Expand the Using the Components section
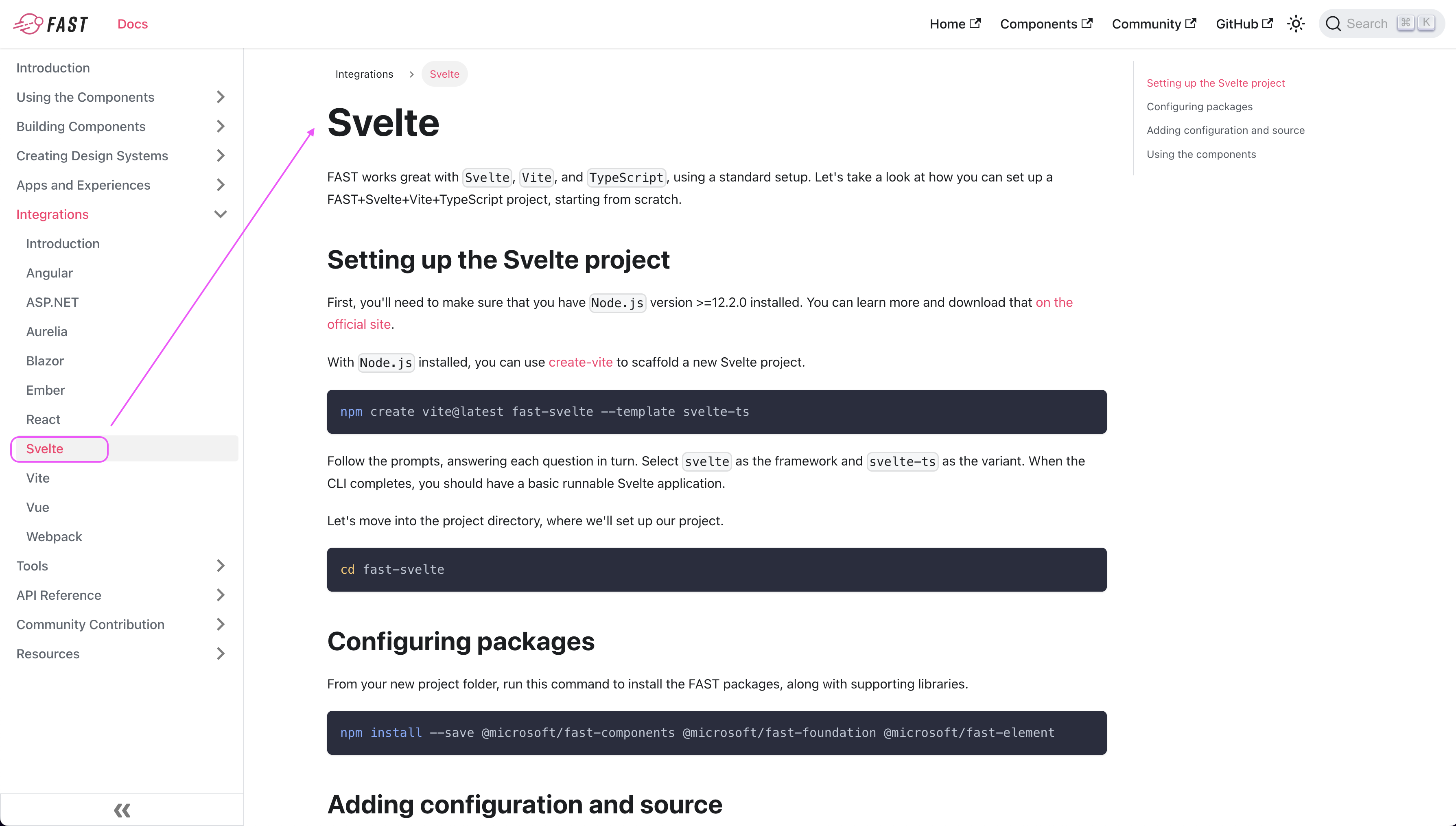 (221, 97)
